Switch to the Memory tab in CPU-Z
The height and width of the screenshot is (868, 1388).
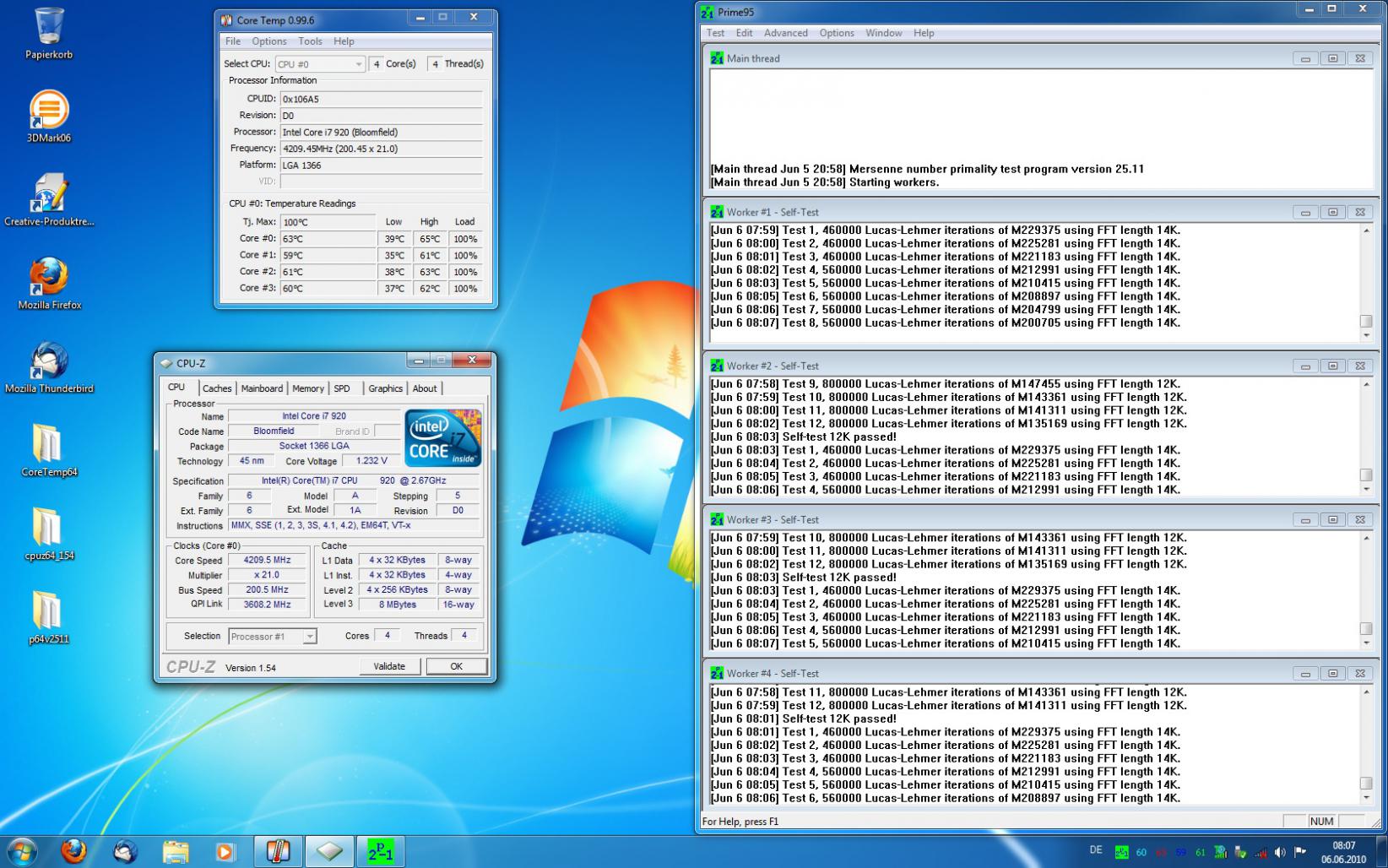click(307, 388)
